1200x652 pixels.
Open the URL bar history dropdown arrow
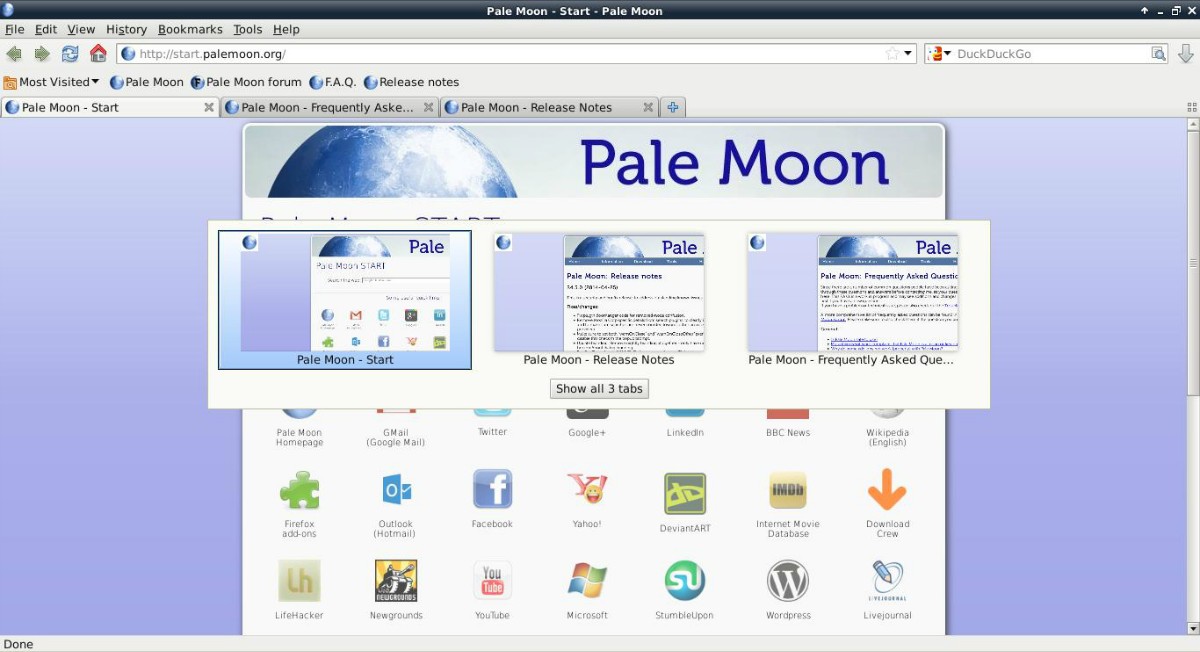click(908, 54)
